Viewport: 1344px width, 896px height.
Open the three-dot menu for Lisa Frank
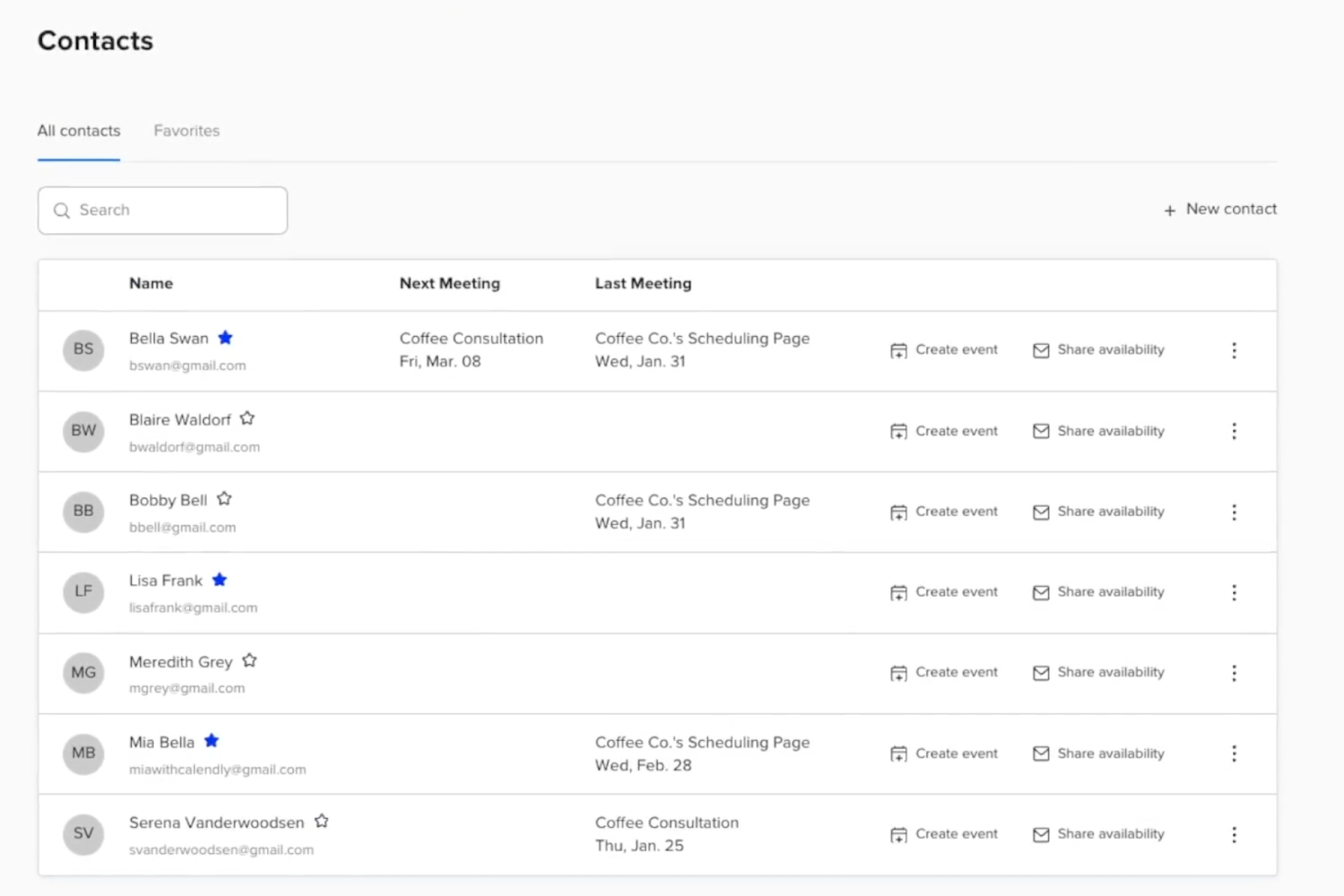click(x=1234, y=592)
